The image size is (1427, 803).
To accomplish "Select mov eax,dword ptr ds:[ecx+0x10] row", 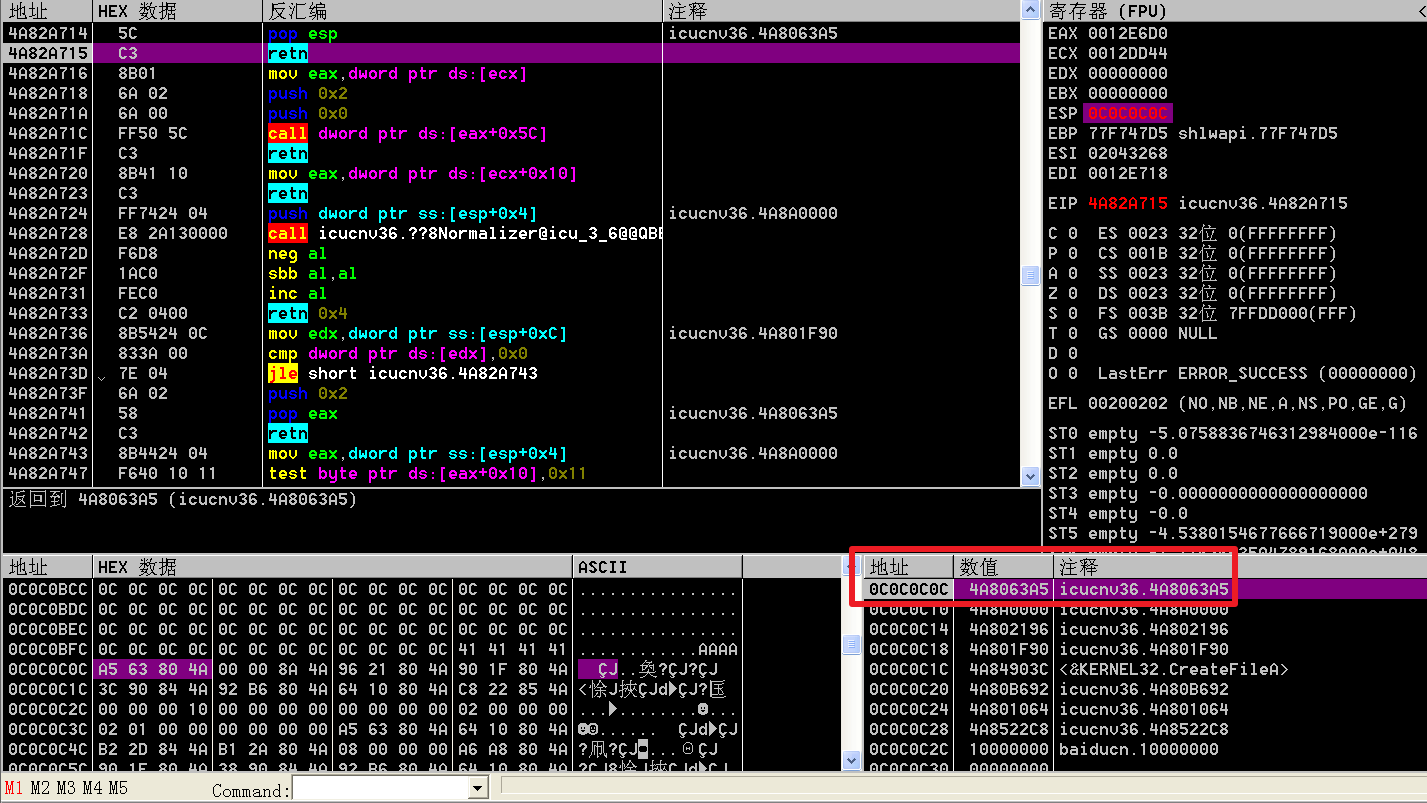I will click(x=511, y=173).
